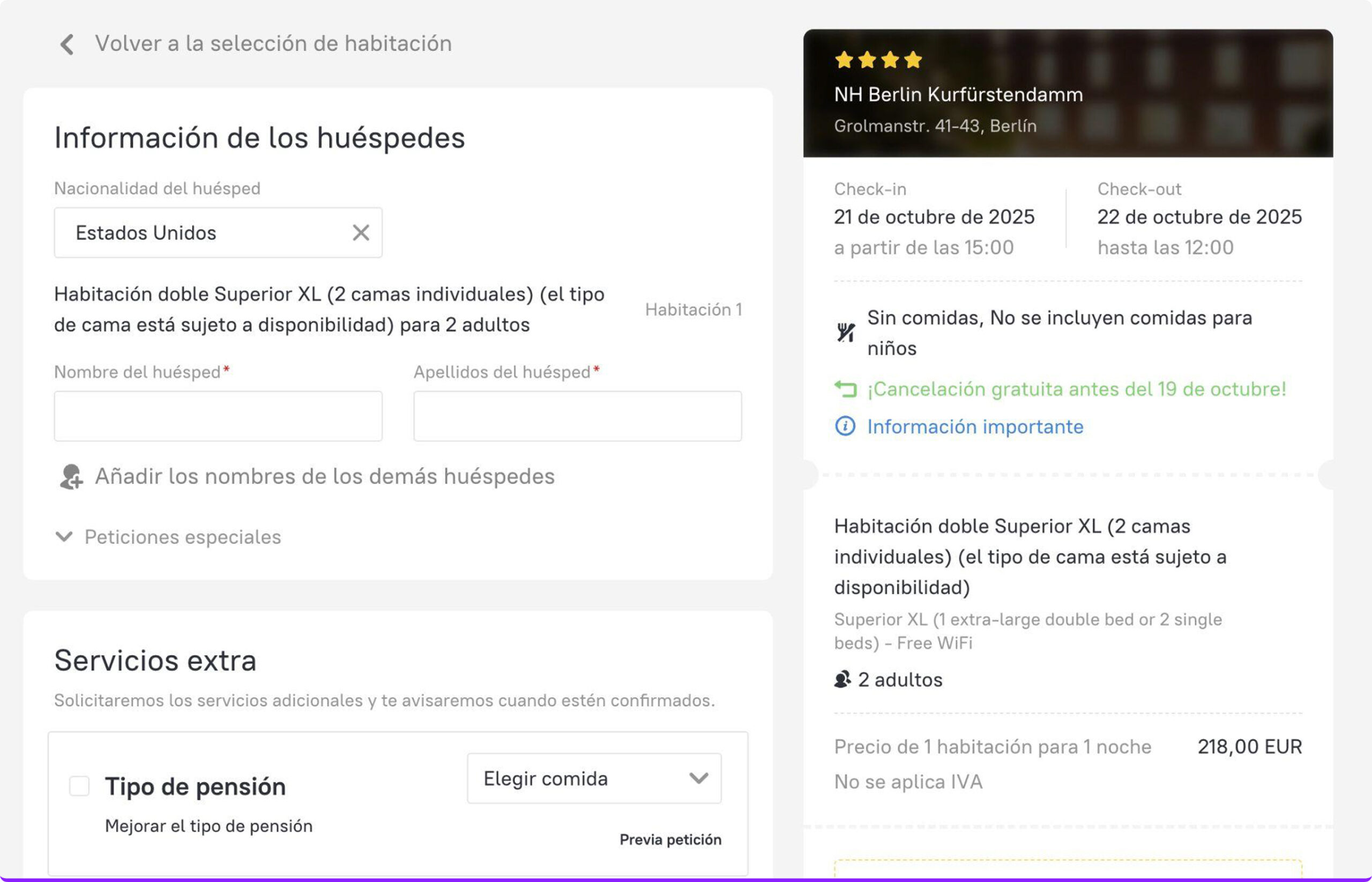Click the NH Berlin Kurfürstendamm hotel name
1372x882 pixels.
coord(958,94)
